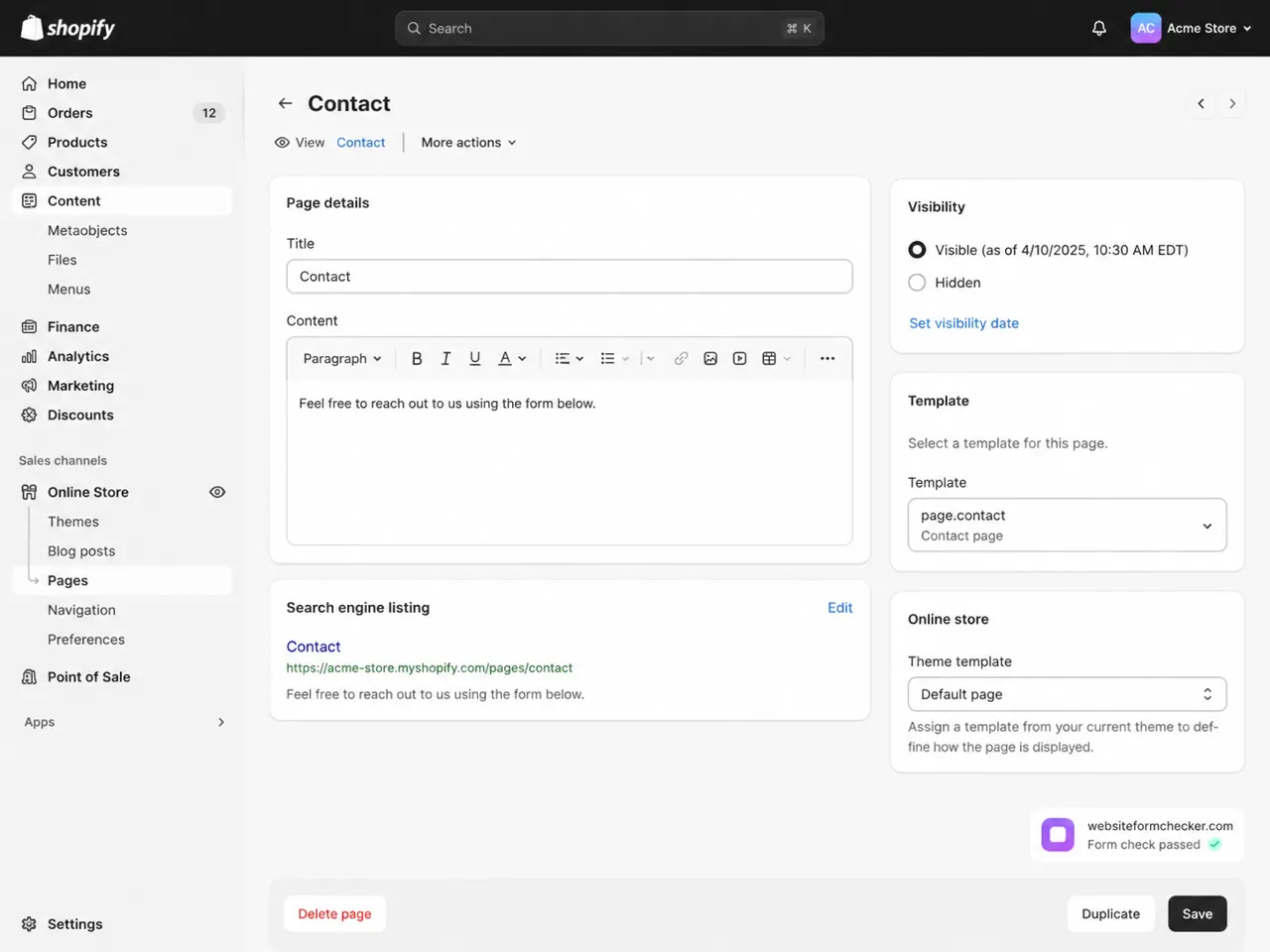Open Preferences under Online Store

point(86,640)
